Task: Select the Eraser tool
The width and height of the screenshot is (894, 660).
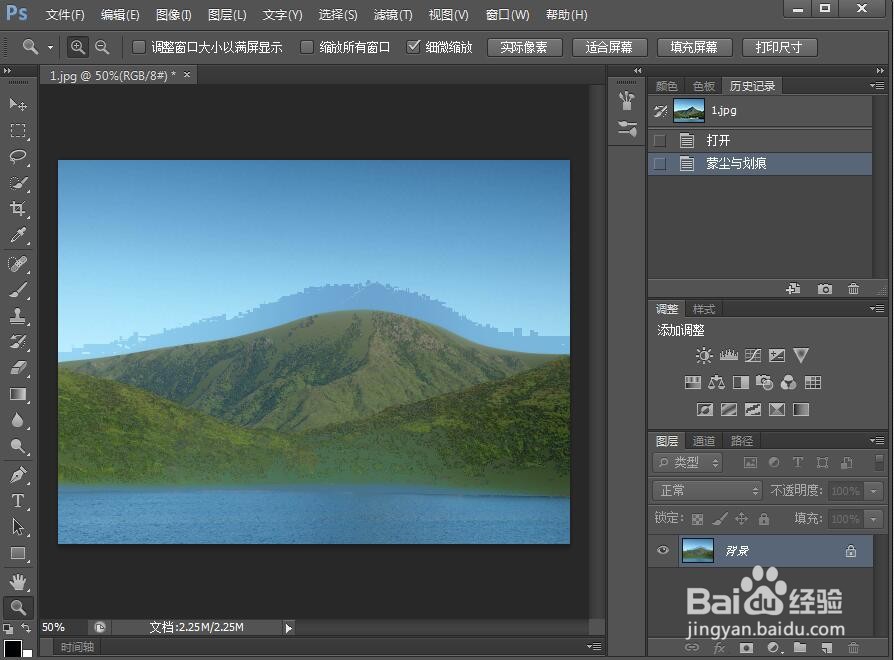Action: [18, 368]
